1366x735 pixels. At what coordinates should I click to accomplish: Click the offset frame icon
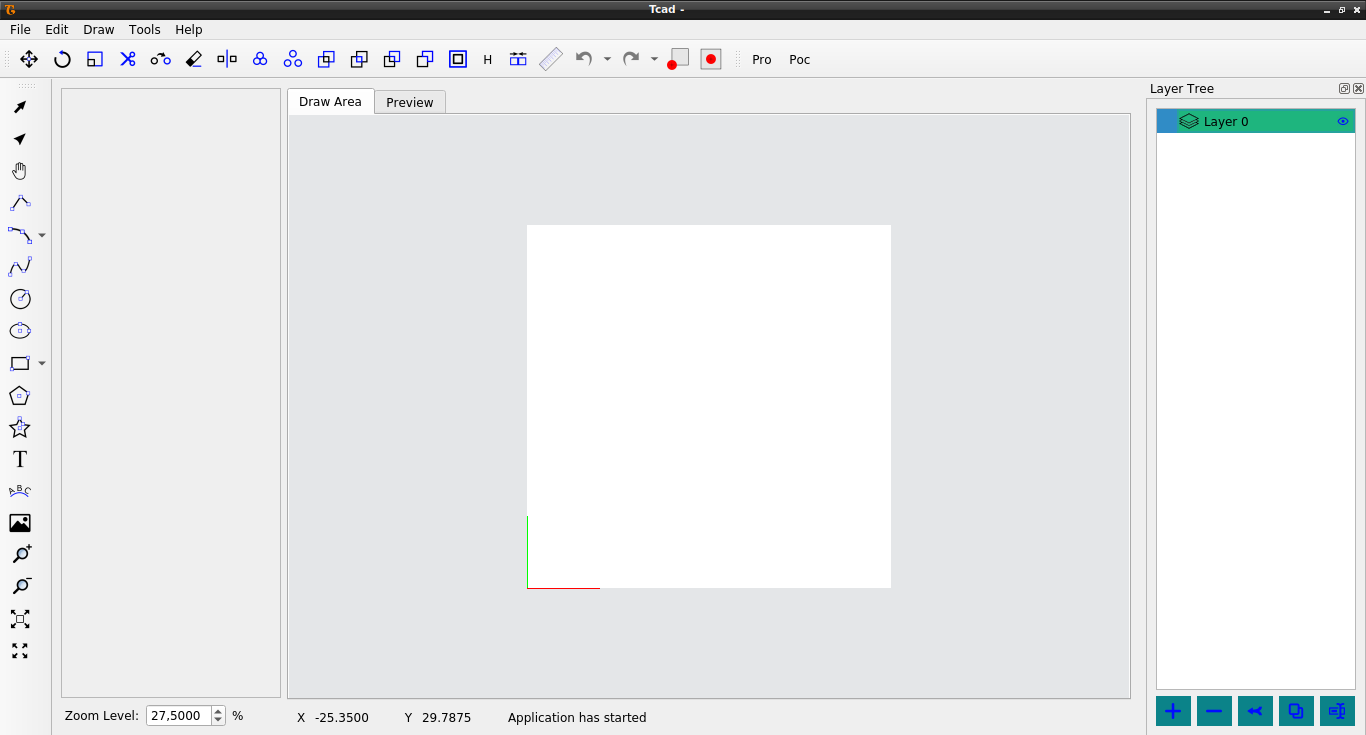click(x=458, y=59)
